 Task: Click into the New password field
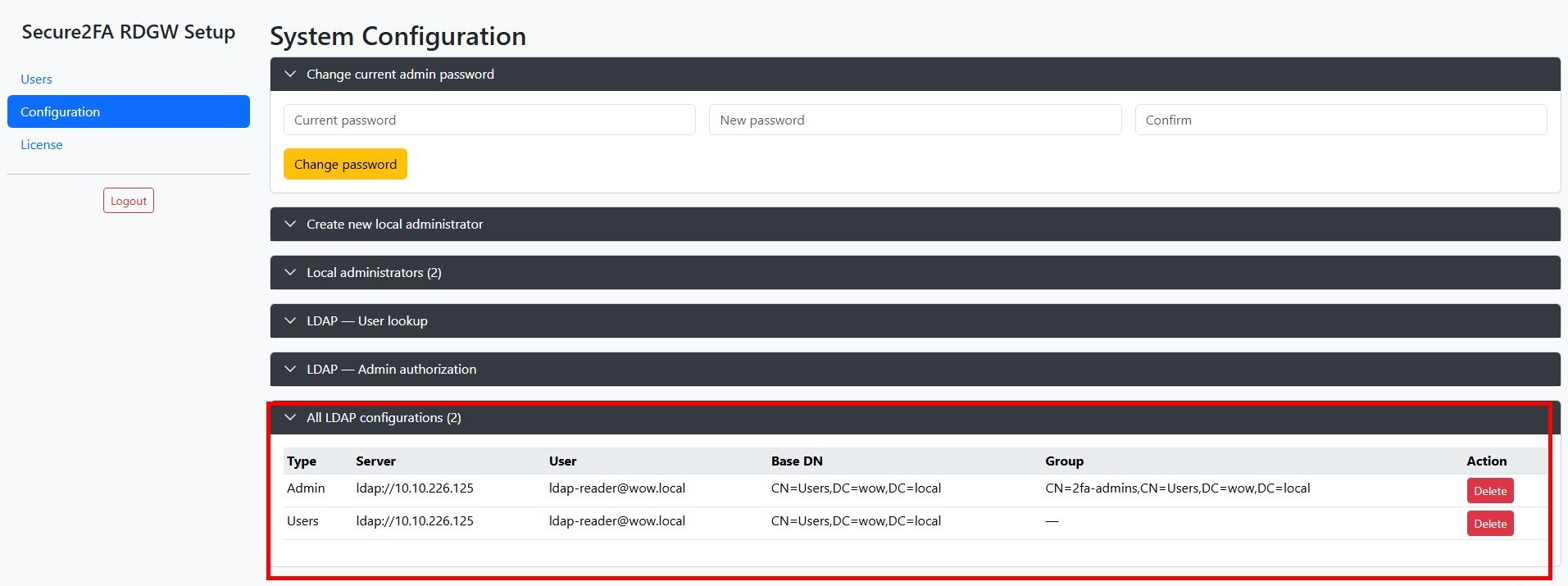[915, 120]
